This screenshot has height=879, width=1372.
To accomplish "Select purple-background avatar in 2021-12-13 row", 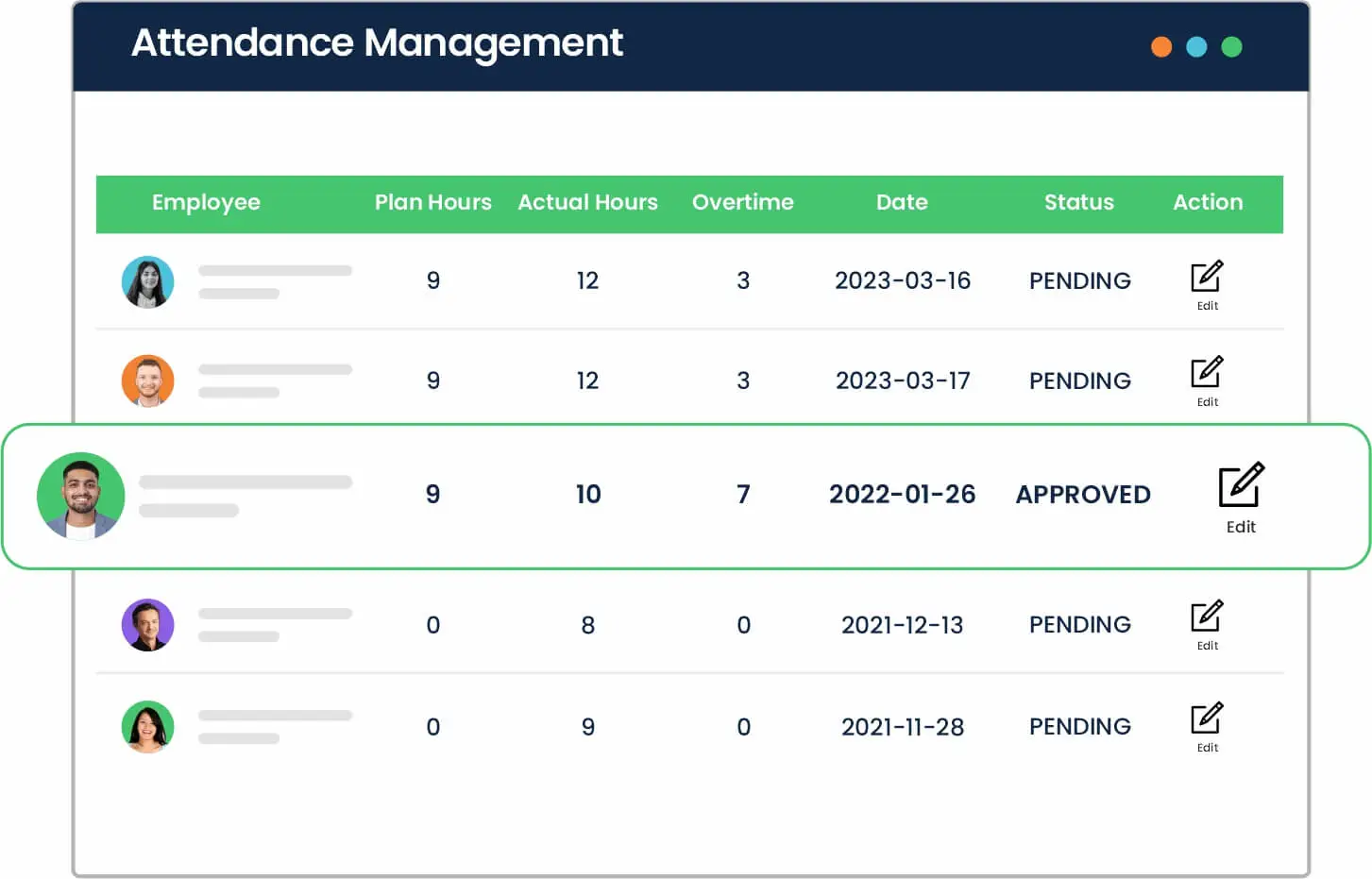I will click(148, 625).
